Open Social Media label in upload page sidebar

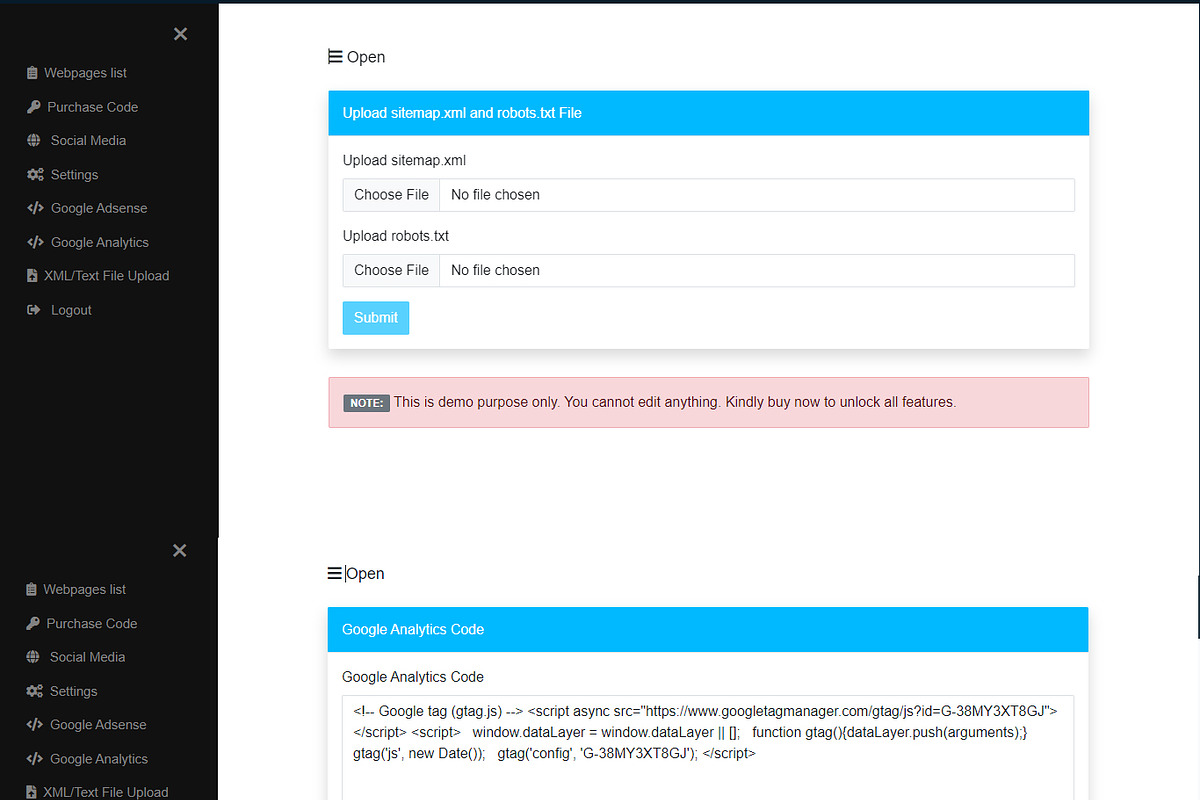pos(88,141)
